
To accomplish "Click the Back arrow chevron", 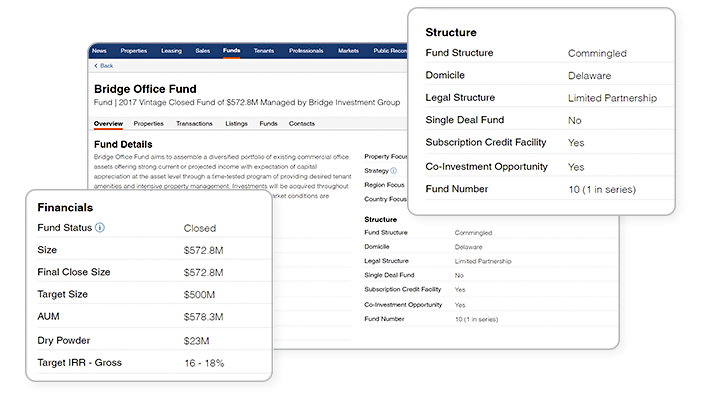I will (95, 65).
